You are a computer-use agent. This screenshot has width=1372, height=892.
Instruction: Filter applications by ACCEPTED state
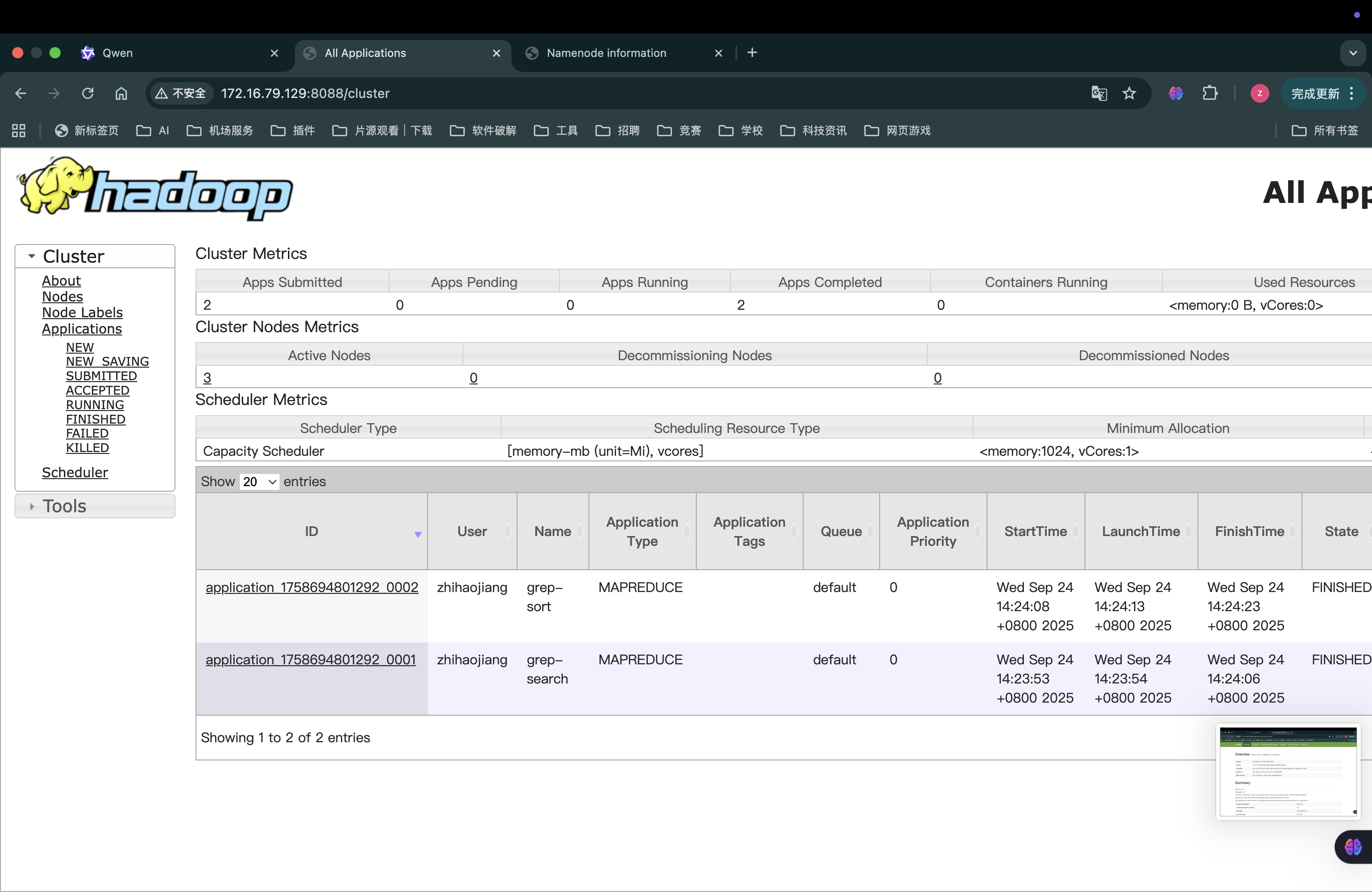[x=98, y=390]
